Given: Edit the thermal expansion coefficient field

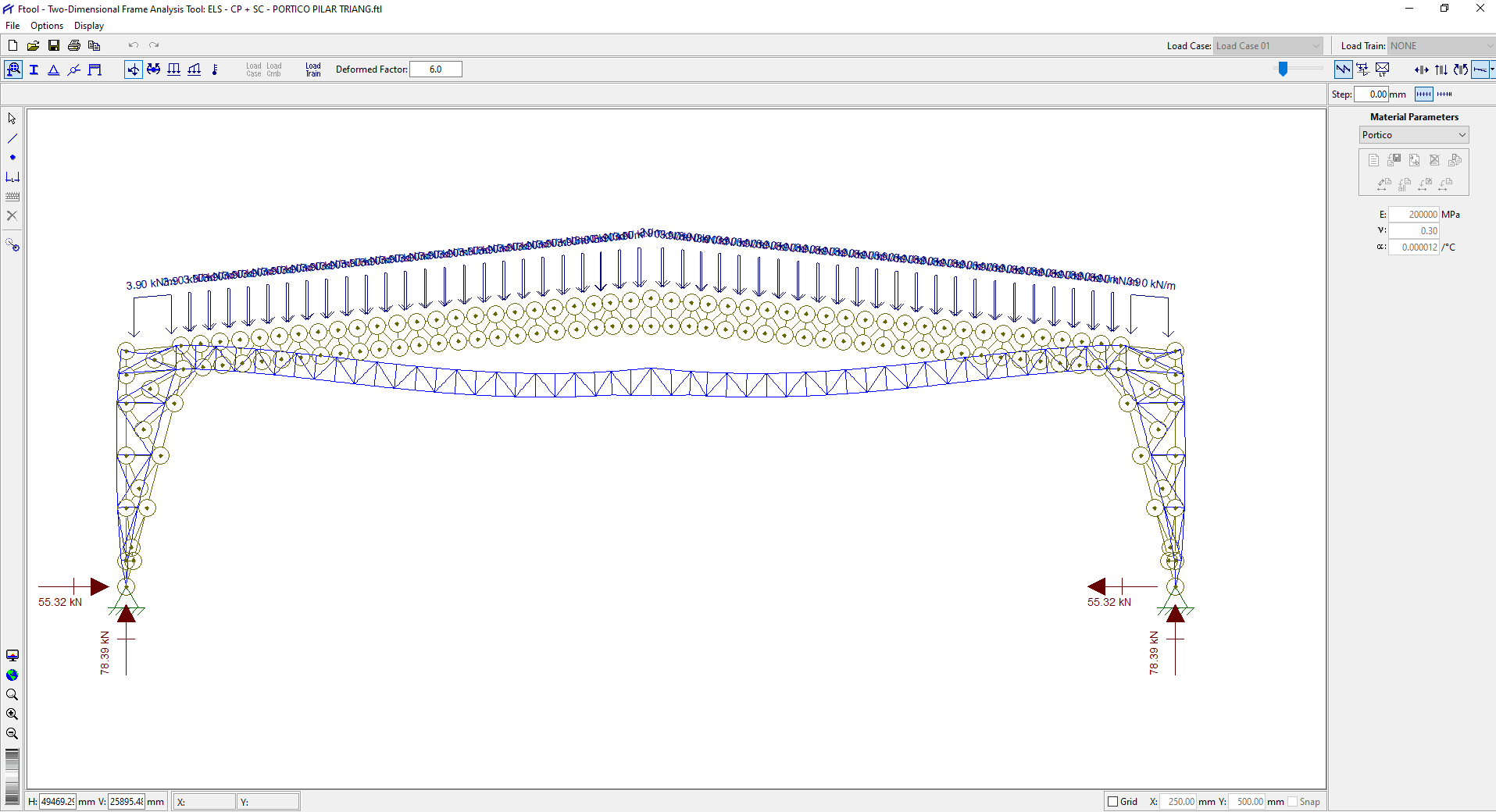Looking at the screenshot, I should [1414, 248].
